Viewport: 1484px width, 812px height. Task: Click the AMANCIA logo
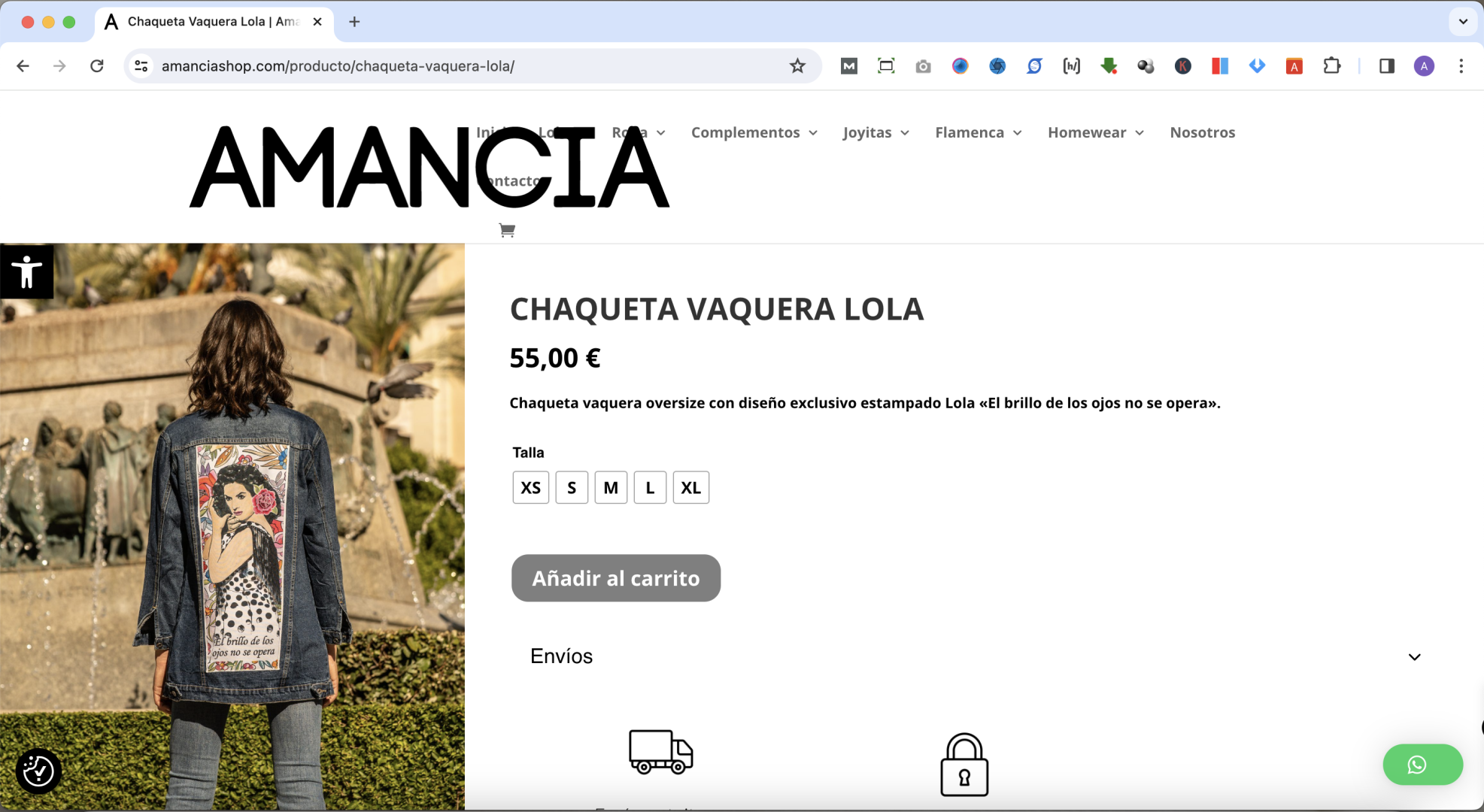pyautogui.click(x=429, y=167)
